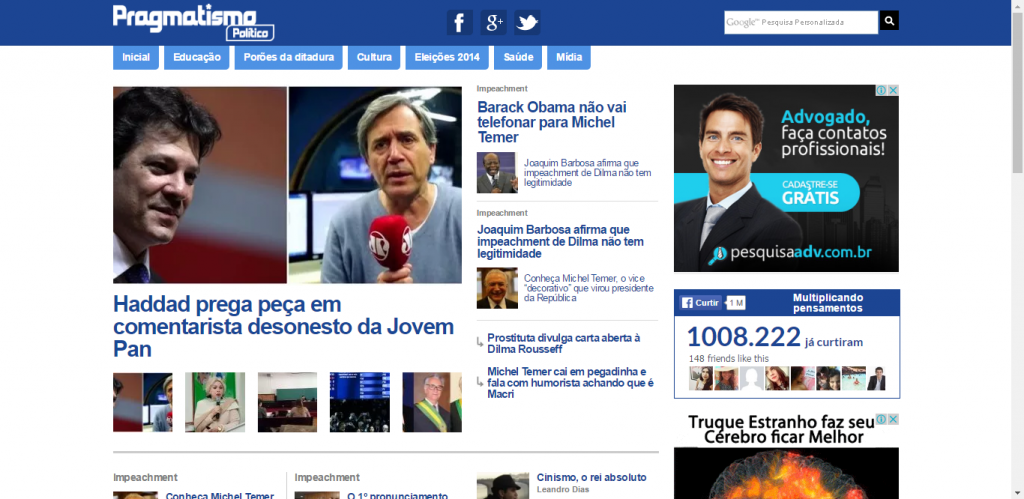This screenshot has width=1024, height=499.
Task: Select first carousel thumbnail with split faces
Action: (x=142, y=402)
